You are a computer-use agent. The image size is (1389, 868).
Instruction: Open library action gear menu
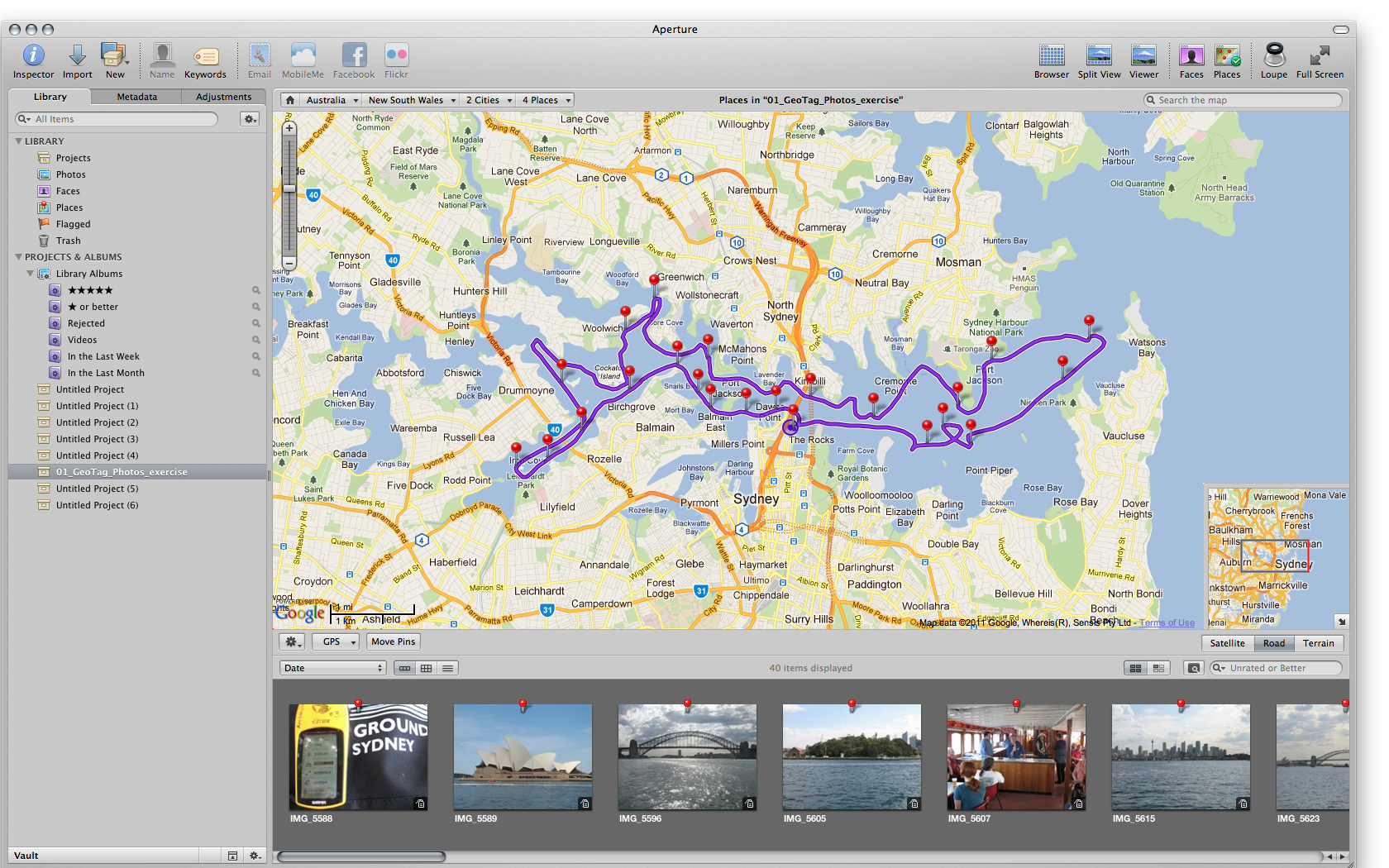(x=250, y=119)
